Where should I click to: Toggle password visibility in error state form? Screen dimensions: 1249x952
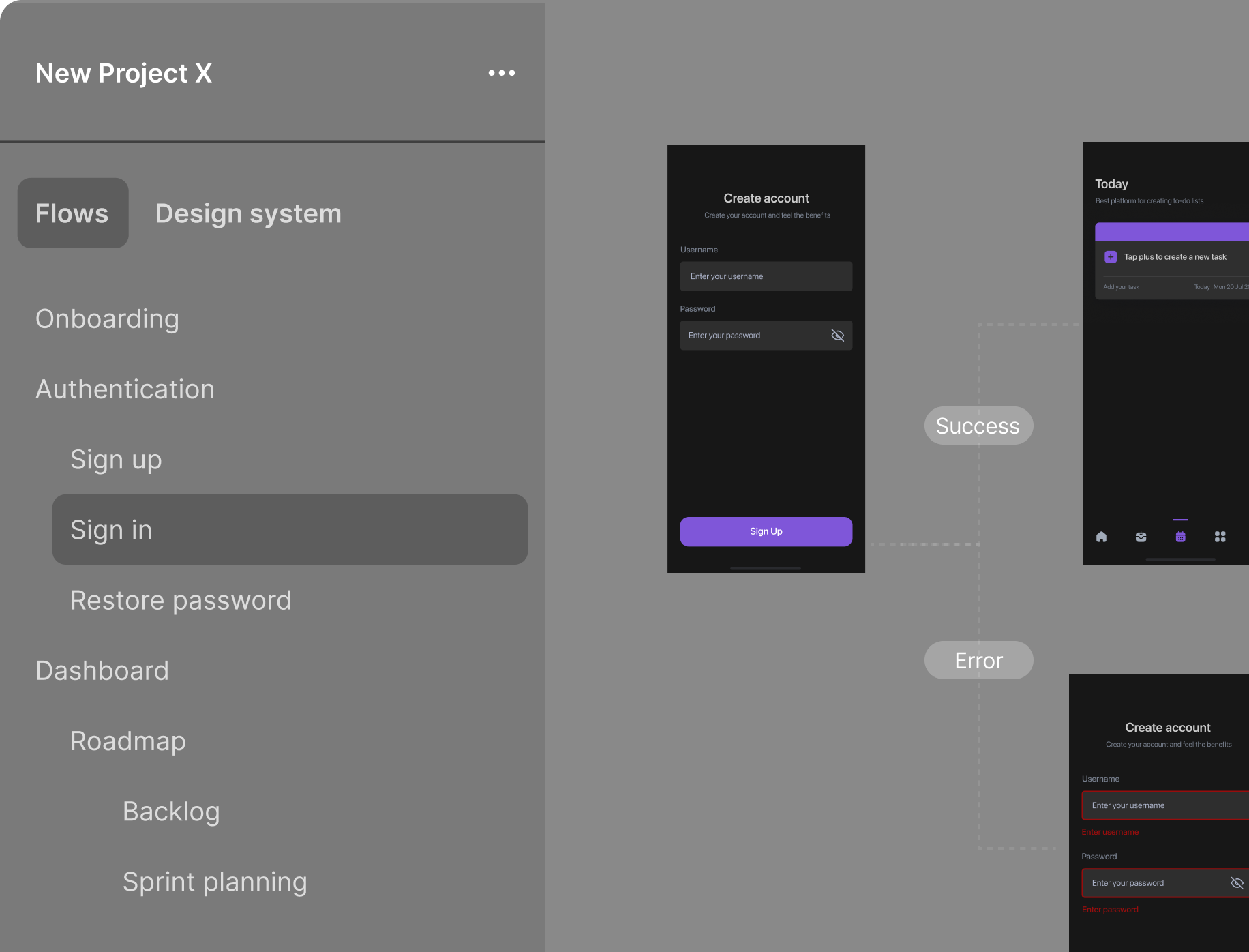1236,883
